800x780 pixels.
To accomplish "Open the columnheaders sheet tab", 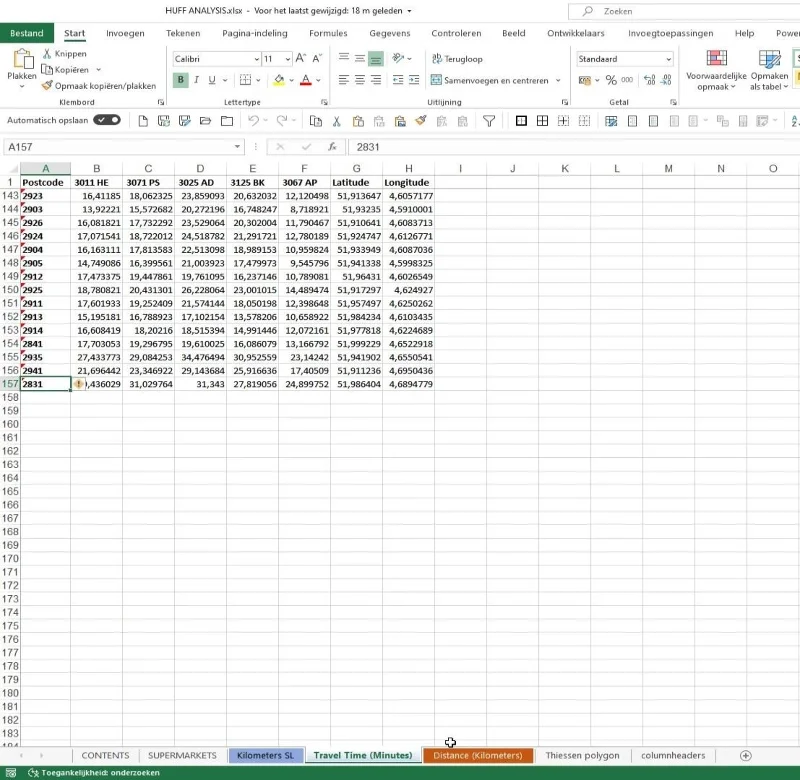I will pos(673,755).
